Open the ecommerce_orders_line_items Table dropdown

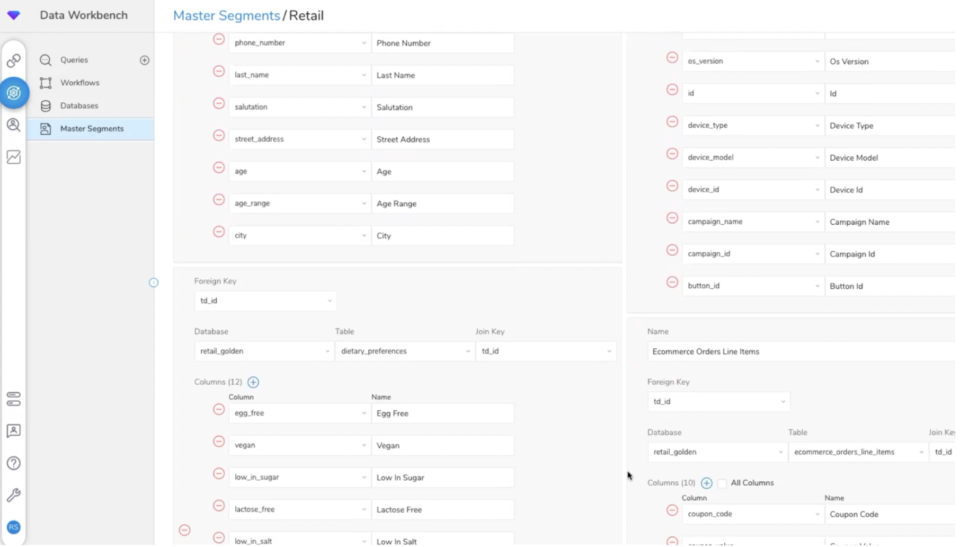(858, 452)
